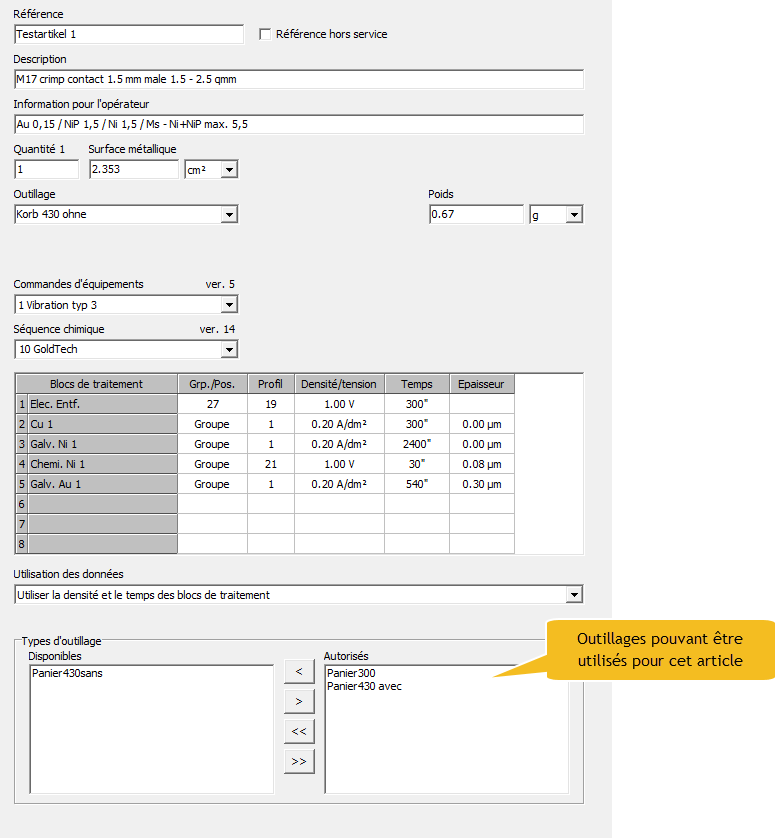Click the Poids value field

tap(475, 214)
